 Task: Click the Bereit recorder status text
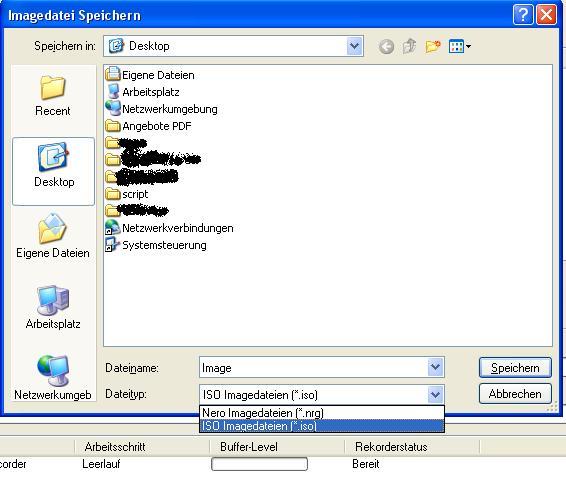point(366,464)
